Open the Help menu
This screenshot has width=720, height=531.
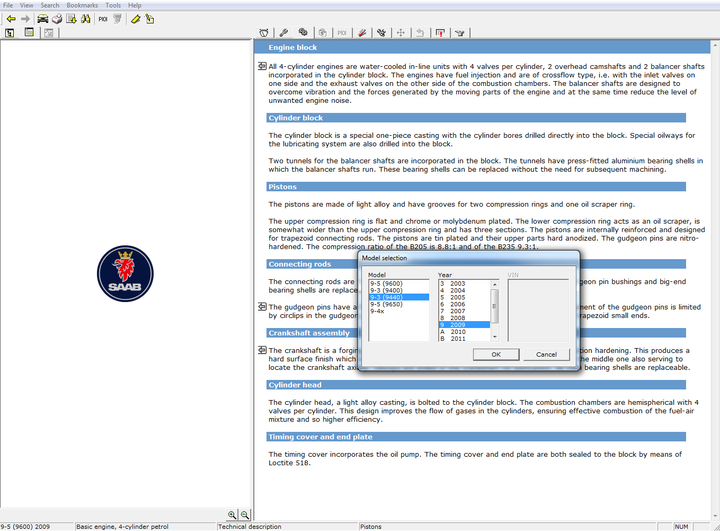135,5
